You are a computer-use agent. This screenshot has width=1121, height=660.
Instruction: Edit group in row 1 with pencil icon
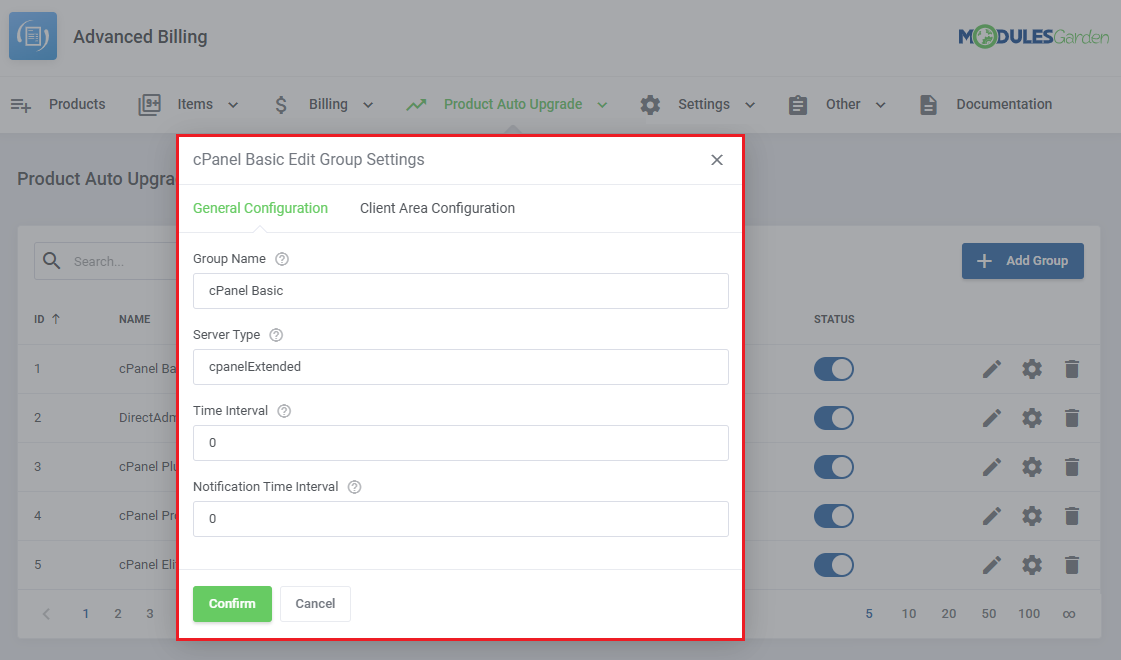point(992,369)
